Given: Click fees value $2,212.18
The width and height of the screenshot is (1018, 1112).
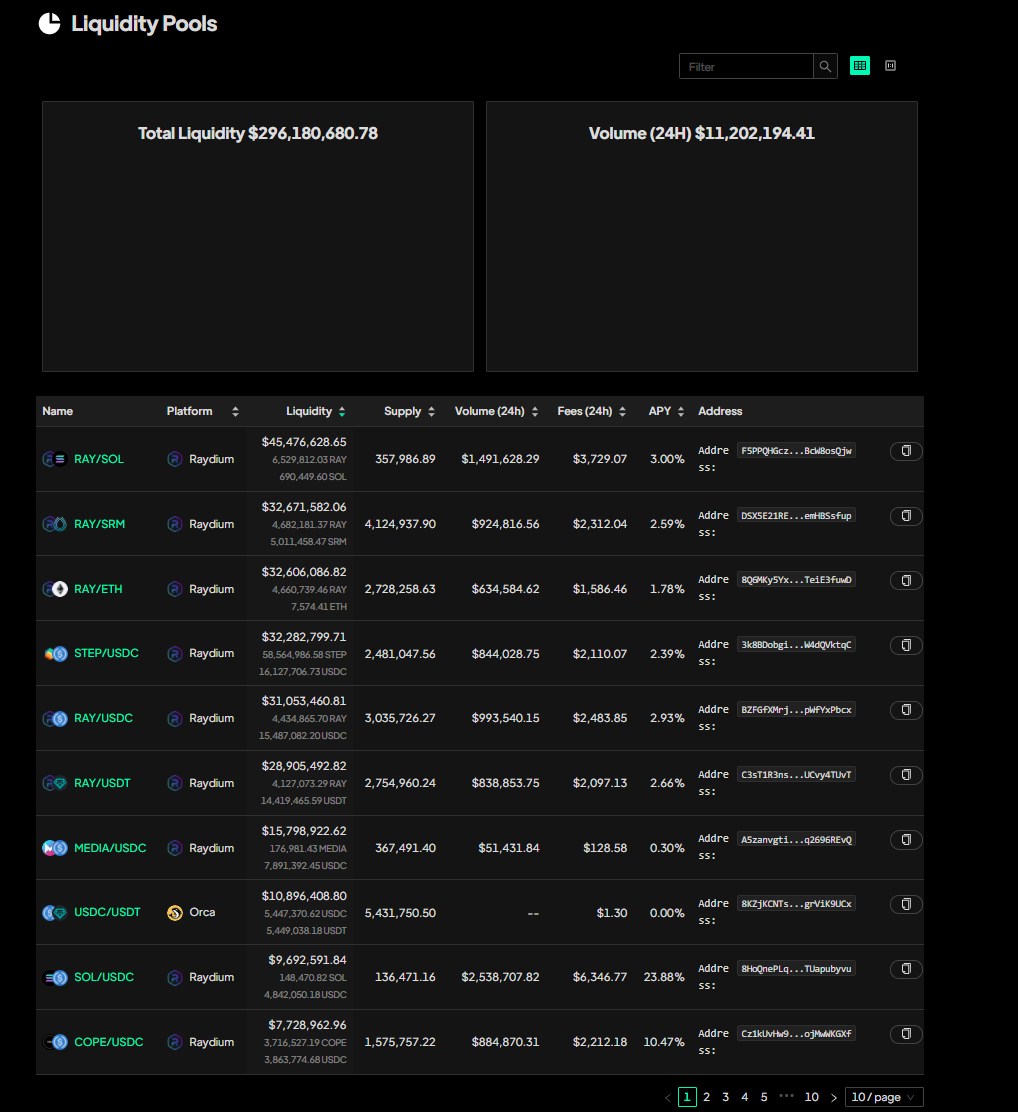Looking at the screenshot, I should [x=600, y=1042].
